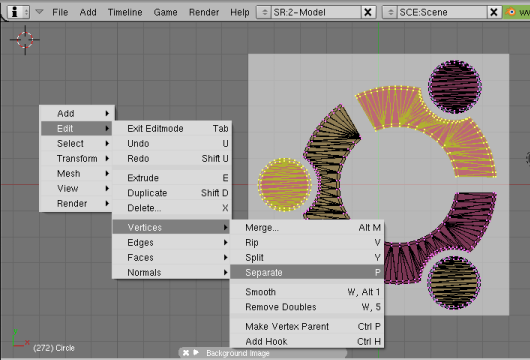Image resolution: width=530 pixels, height=360 pixels.
Task: Click the 3D cursor crosshair
Action: pyautogui.click(x=25, y=40)
